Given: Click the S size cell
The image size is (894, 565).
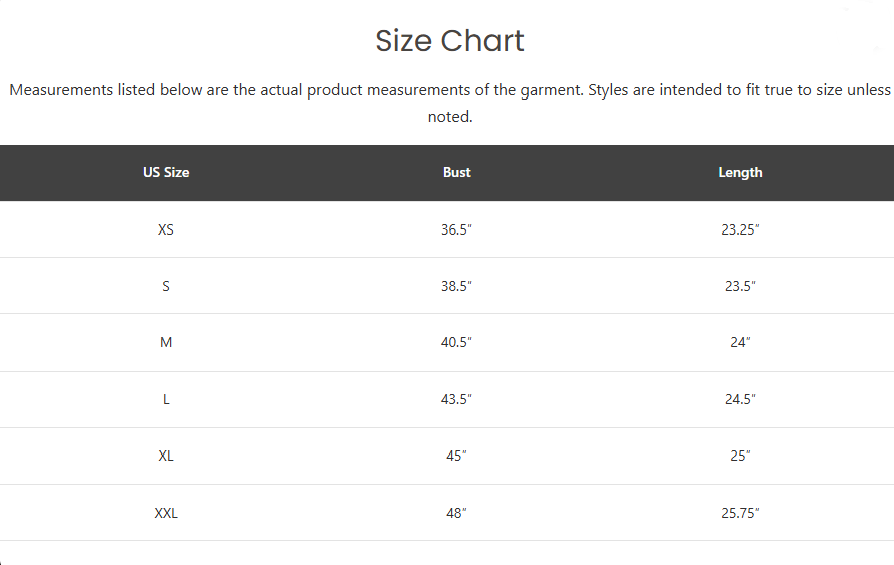Looking at the screenshot, I should pyautogui.click(x=166, y=286).
